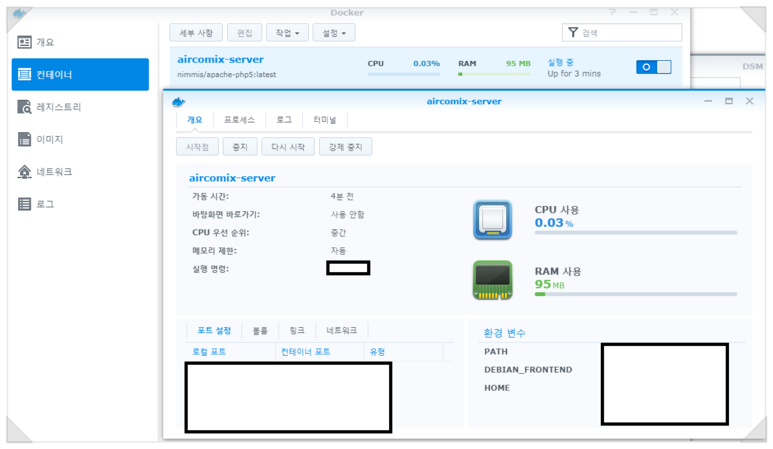The height and width of the screenshot is (449, 773).
Task: Click the 다시 시작 restart button
Action: coord(288,147)
